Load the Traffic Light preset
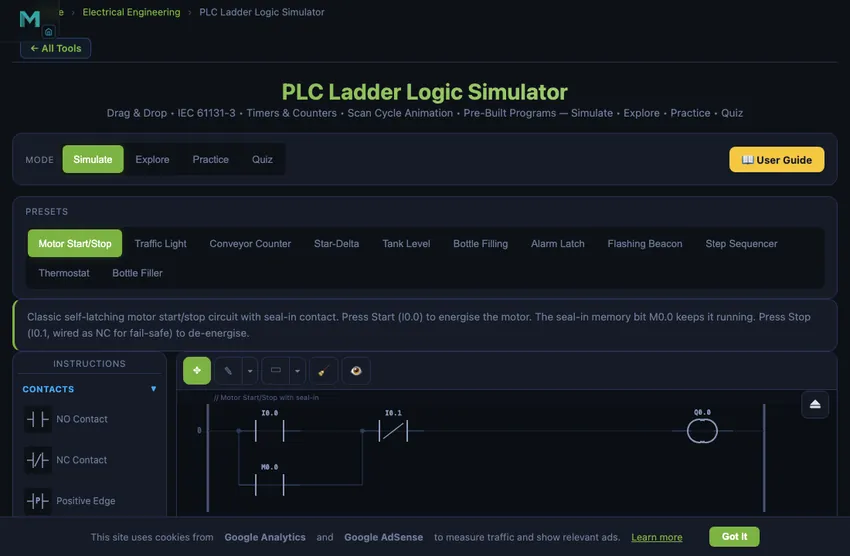850x556 pixels. pyautogui.click(x=160, y=243)
